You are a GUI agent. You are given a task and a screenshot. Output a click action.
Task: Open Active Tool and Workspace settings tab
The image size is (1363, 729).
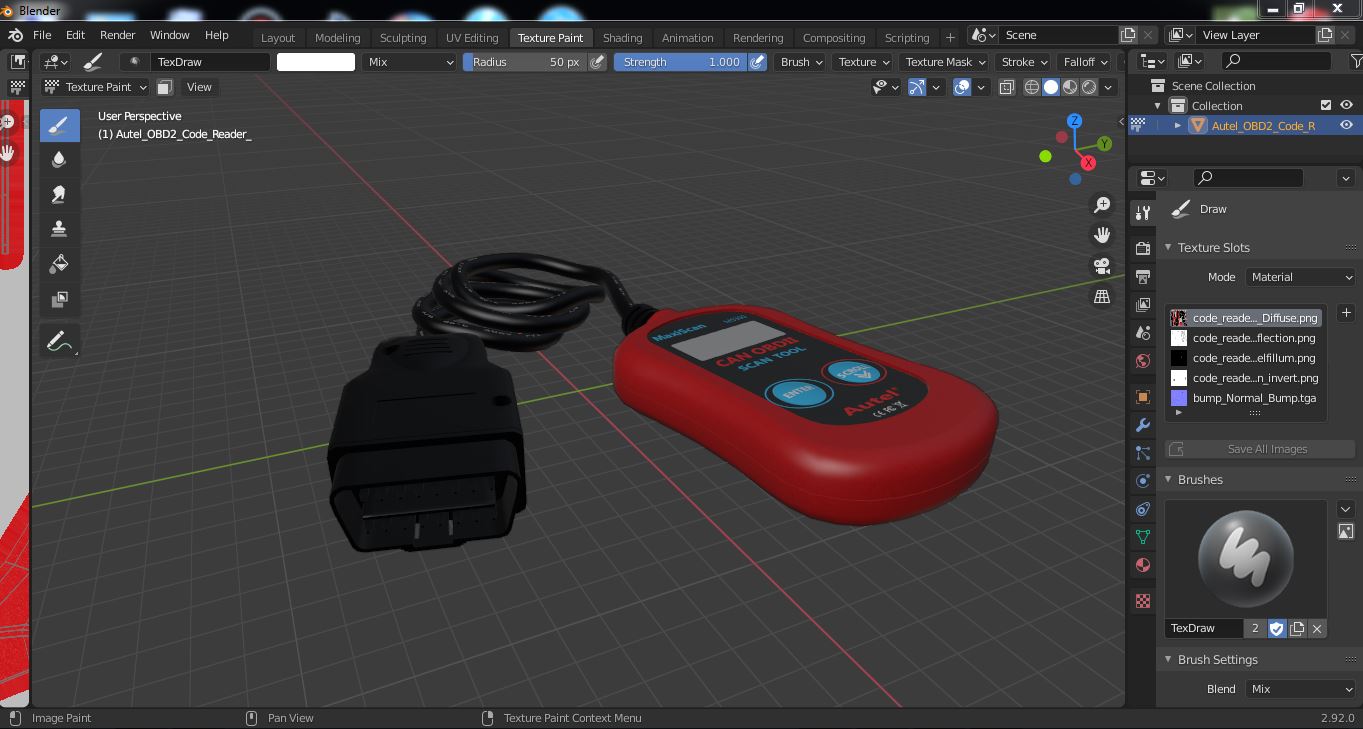(1143, 212)
